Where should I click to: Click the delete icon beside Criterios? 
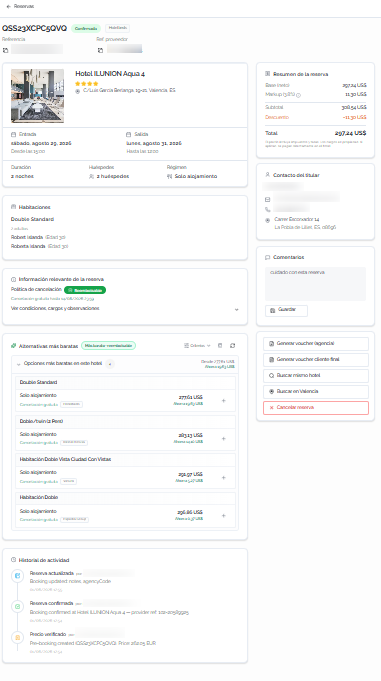tap(220, 346)
